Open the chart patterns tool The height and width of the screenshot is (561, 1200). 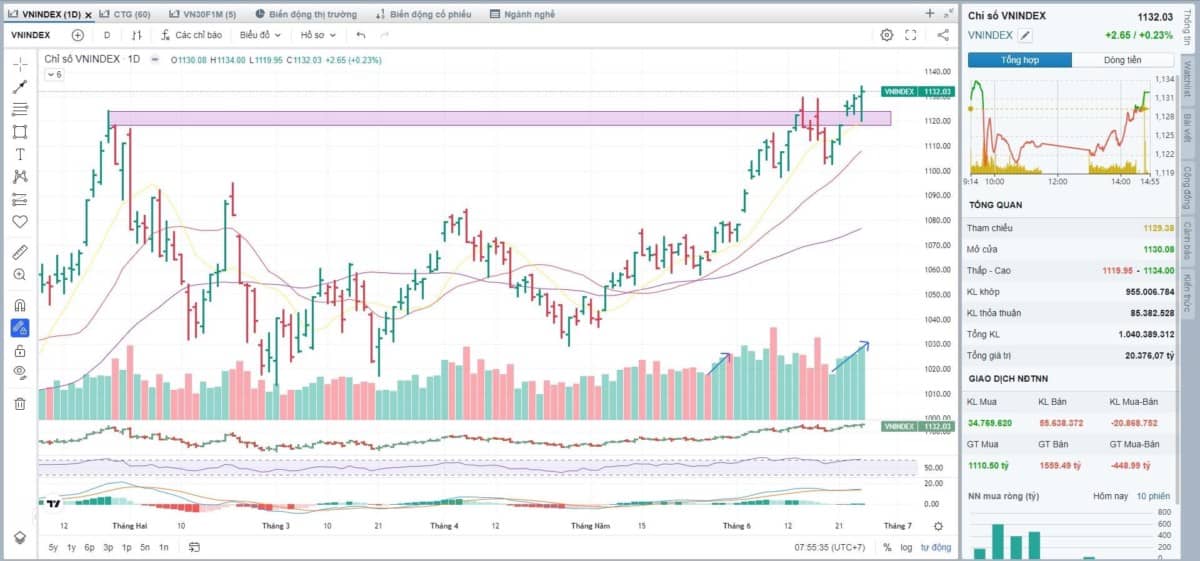click(20, 177)
